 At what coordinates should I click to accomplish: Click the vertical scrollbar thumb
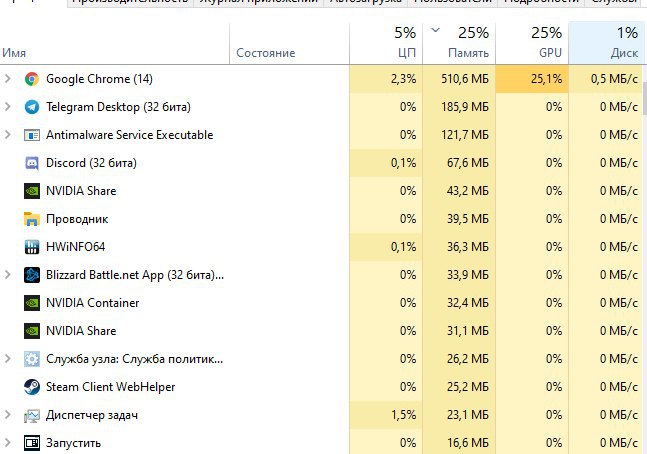tap(645, 98)
